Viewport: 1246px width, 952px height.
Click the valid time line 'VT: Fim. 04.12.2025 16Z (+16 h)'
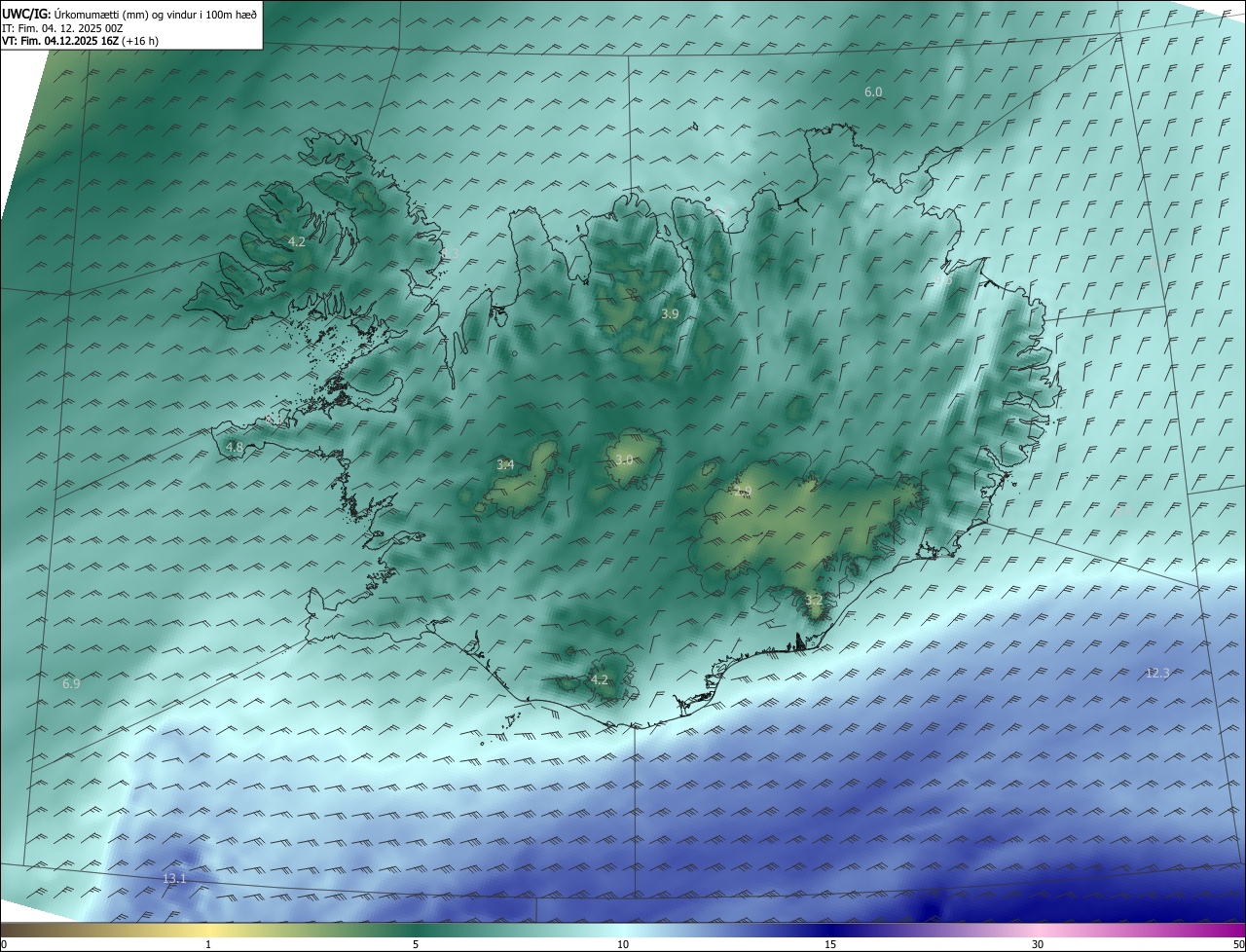81,41
